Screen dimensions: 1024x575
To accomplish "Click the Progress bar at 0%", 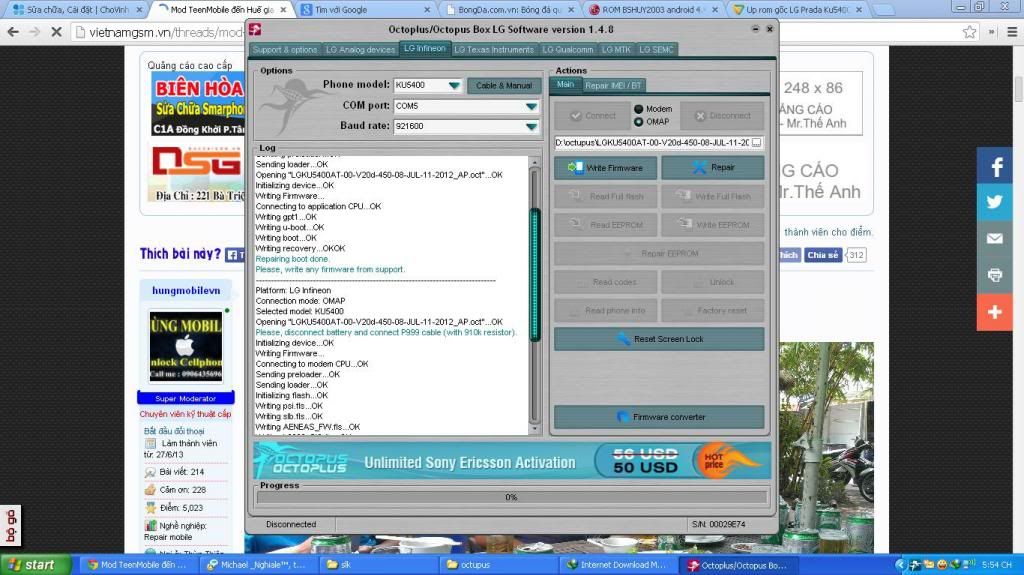I will click(511, 497).
